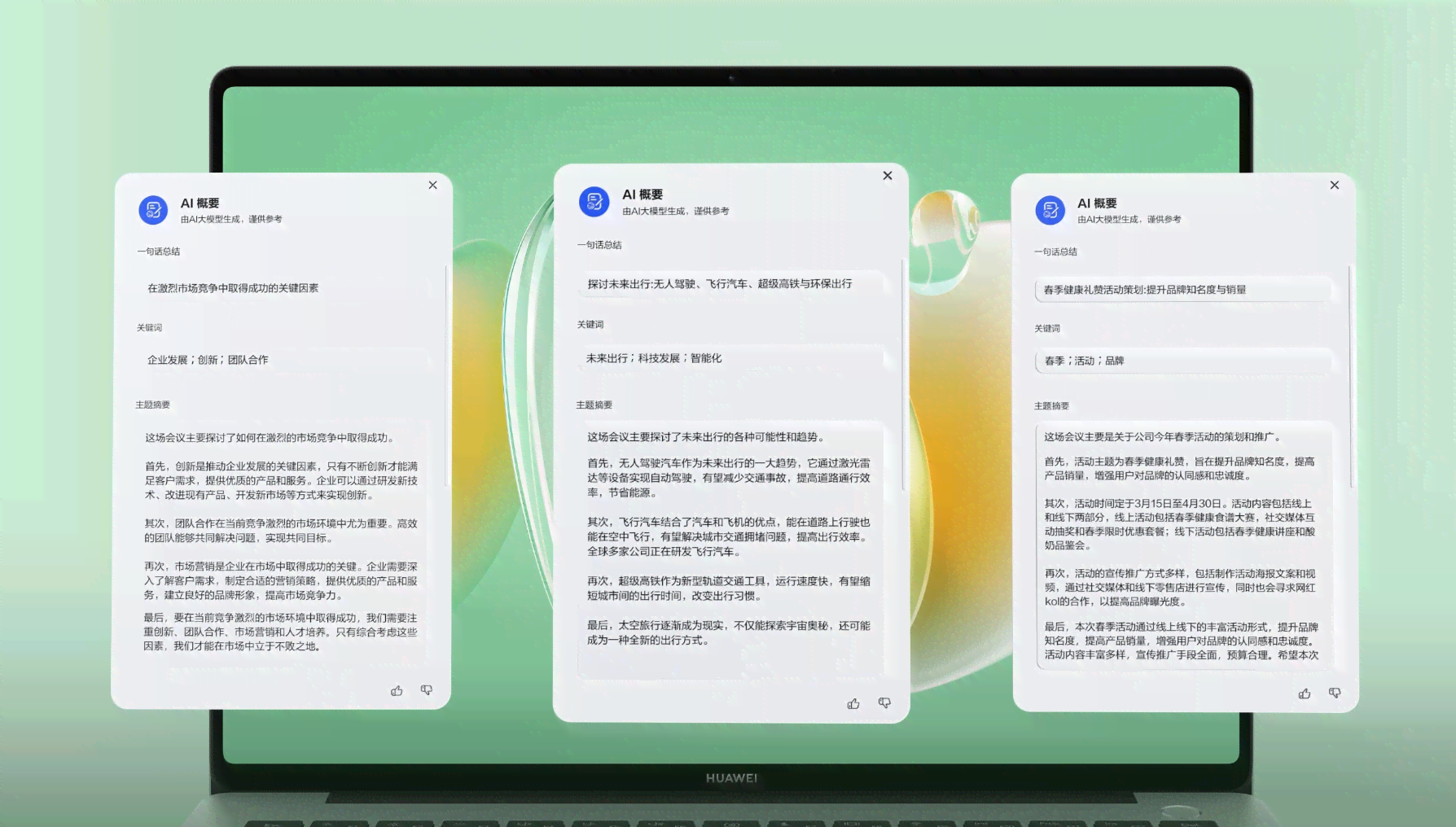Like the market competition summary card with thumbs up
This screenshot has height=827, width=1456.
click(397, 691)
